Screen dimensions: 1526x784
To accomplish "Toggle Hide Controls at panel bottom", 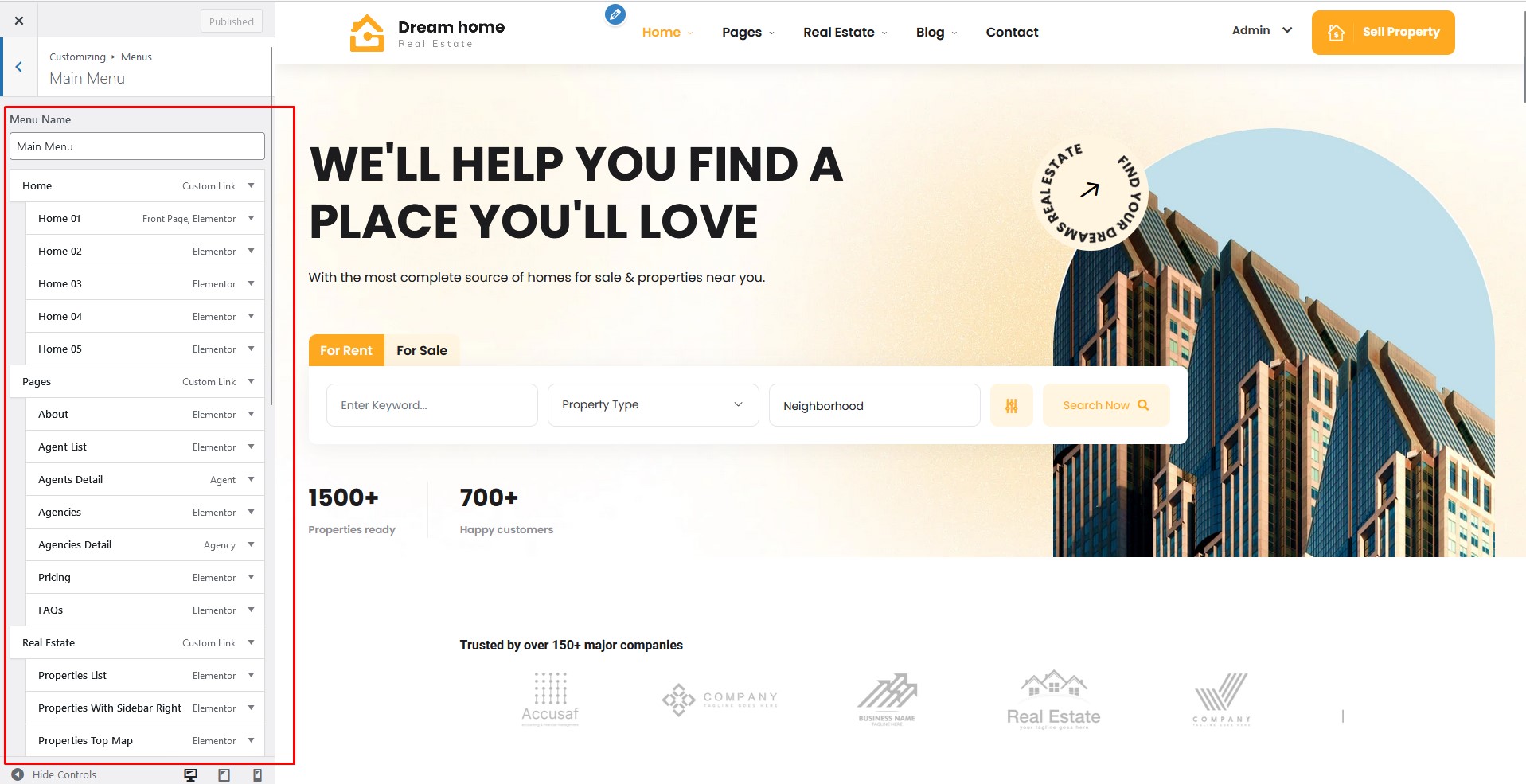I will coord(54,774).
